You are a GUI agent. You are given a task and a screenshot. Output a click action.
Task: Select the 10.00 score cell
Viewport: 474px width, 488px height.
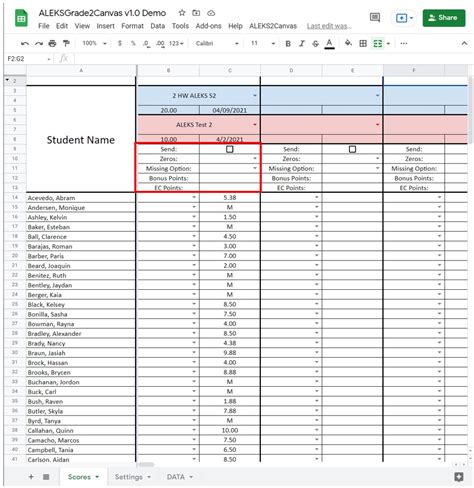[230, 430]
